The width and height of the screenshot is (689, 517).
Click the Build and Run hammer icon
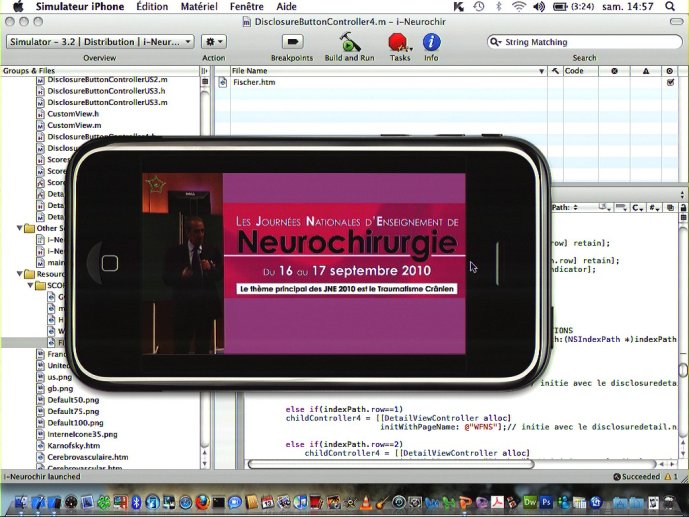[350, 42]
